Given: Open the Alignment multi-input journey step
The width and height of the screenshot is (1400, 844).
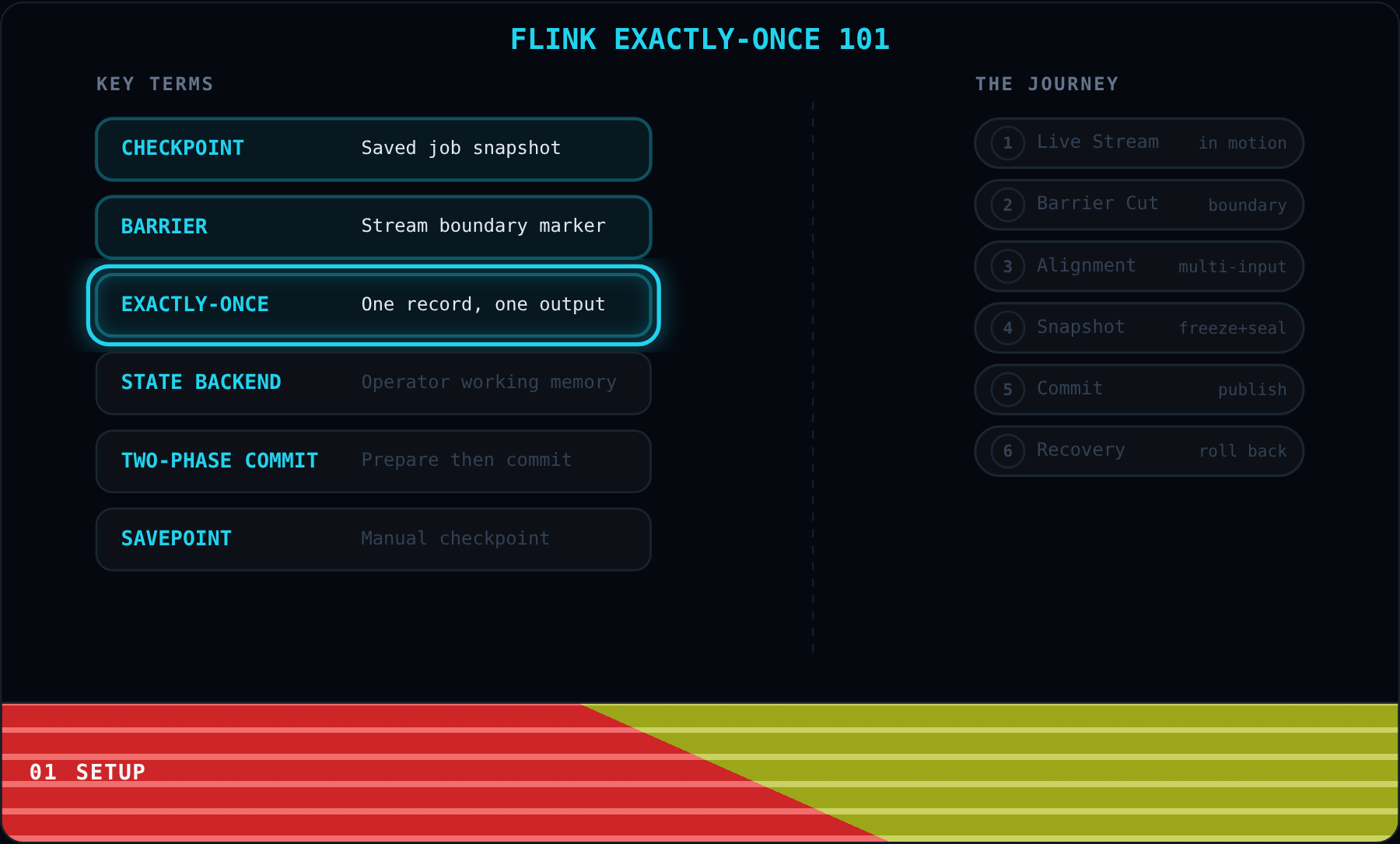Looking at the screenshot, I should pos(1139,266).
